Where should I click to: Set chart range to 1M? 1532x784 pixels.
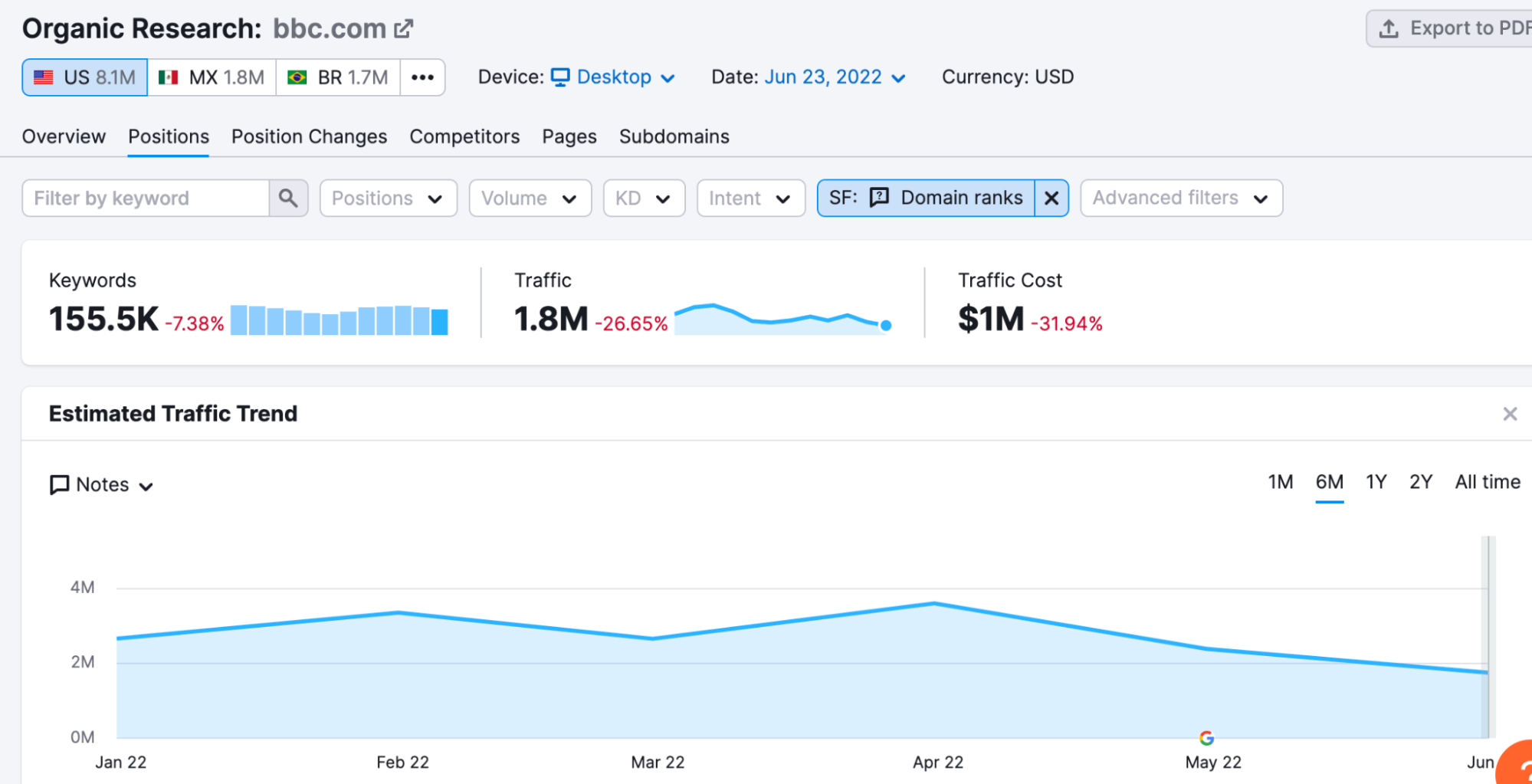tap(1280, 482)
